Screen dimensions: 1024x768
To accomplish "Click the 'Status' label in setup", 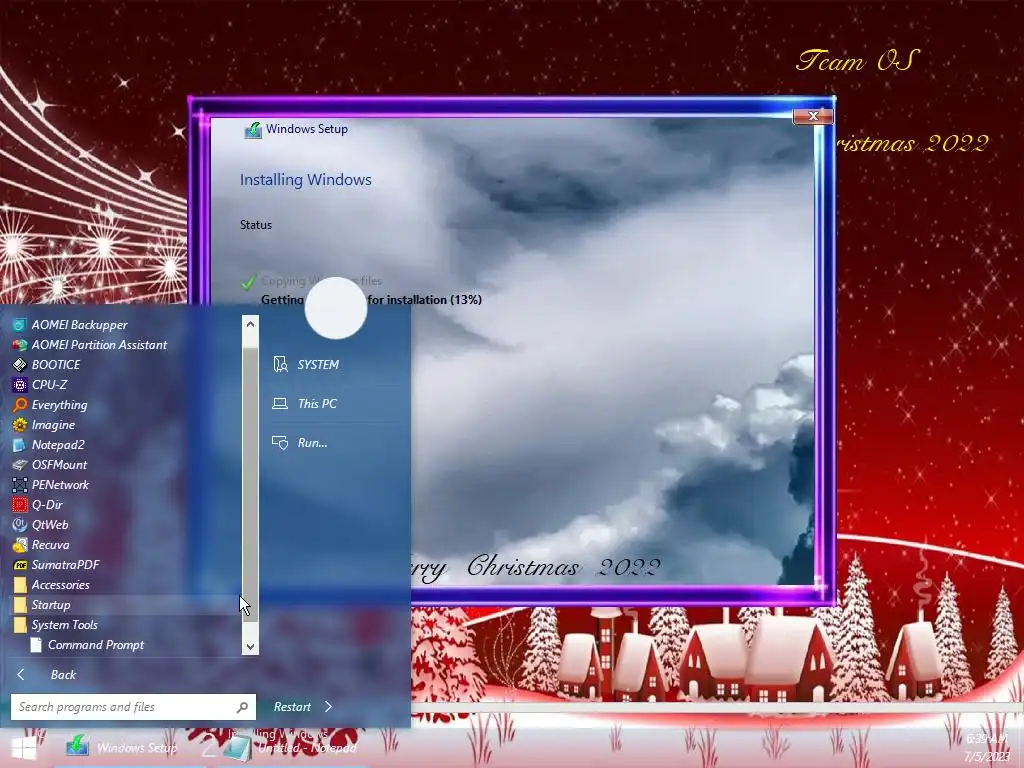I will click(x=255, y=225).
